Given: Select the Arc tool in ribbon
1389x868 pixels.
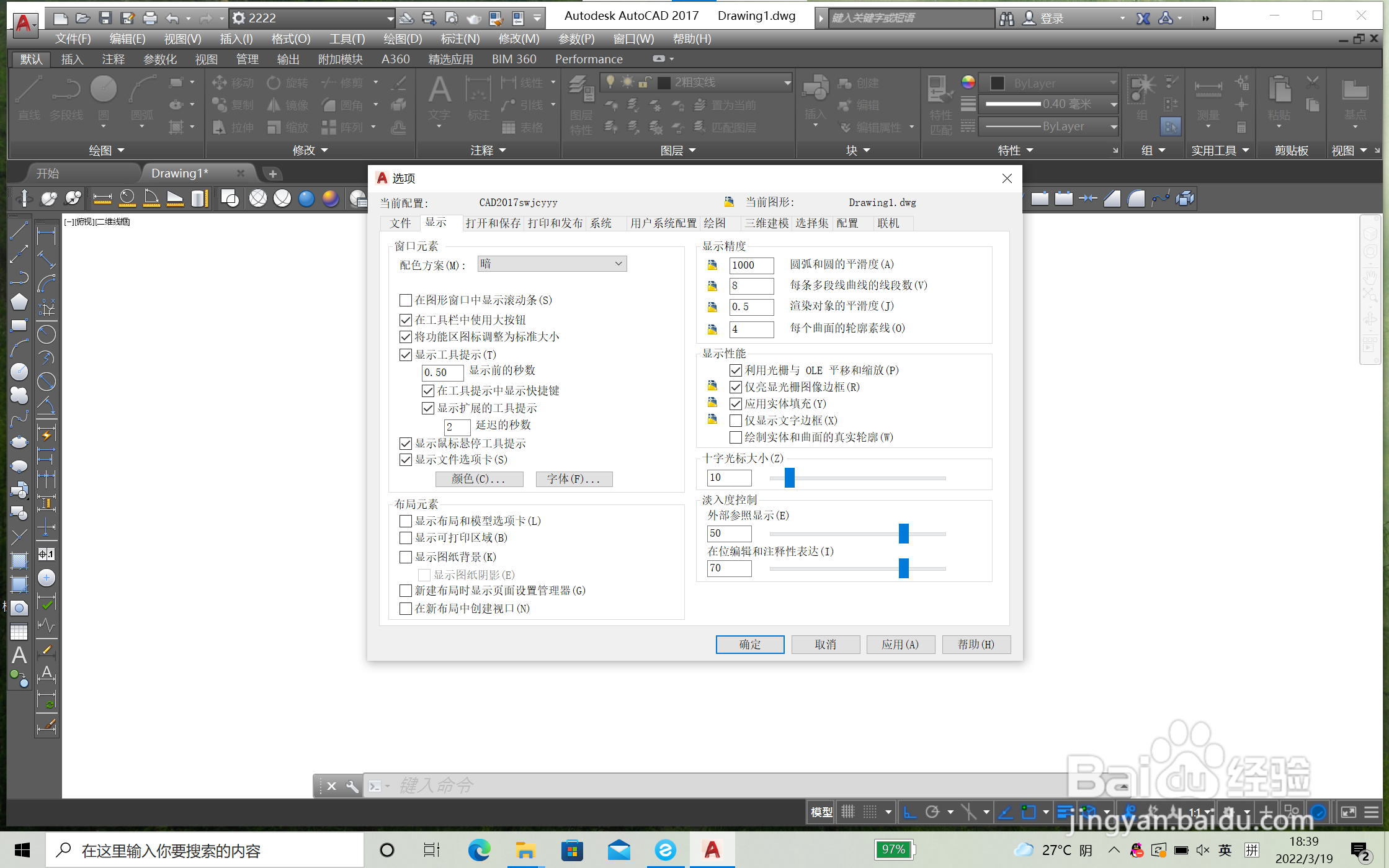Looking at the screenshot, I should [x=142, y=97].
